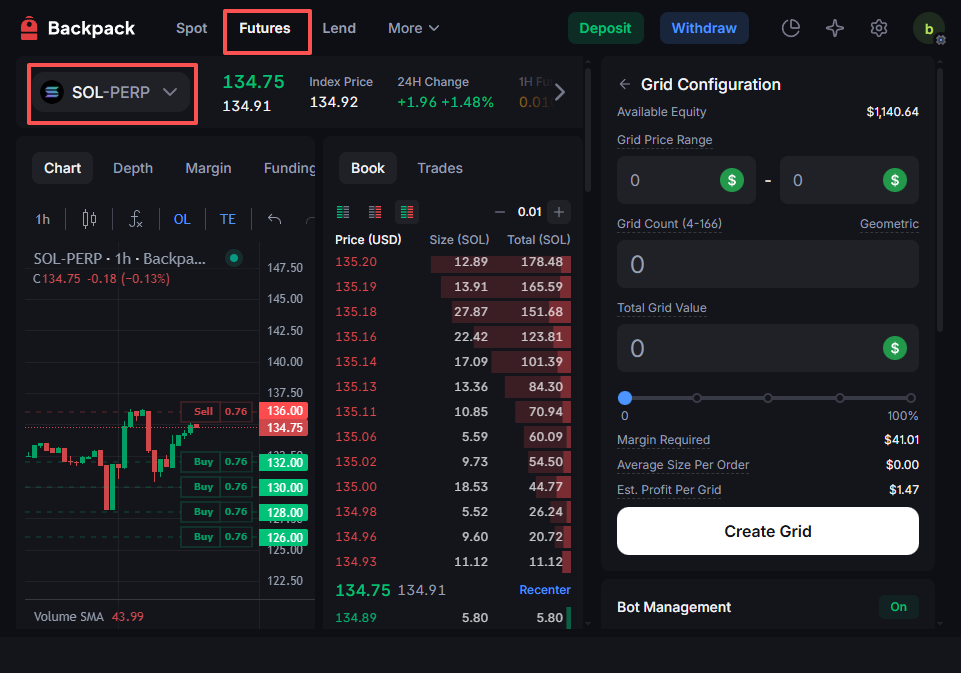Click green status dot beside chart title
Viewport: 961px width, 673px height.
point(234,258)
